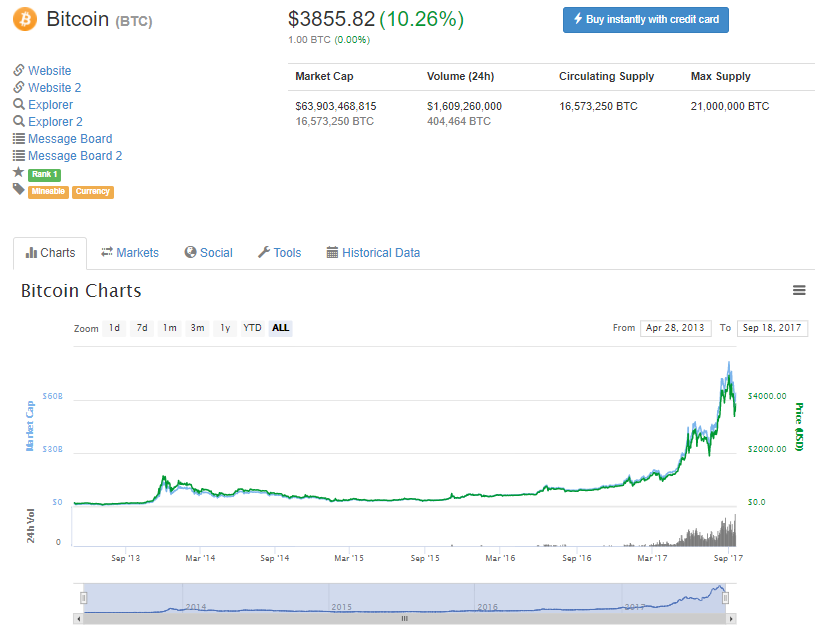Click the magnifier icon beside Explorer 2
The height and width of the screenshot is (634, 821).
[19, 121]
